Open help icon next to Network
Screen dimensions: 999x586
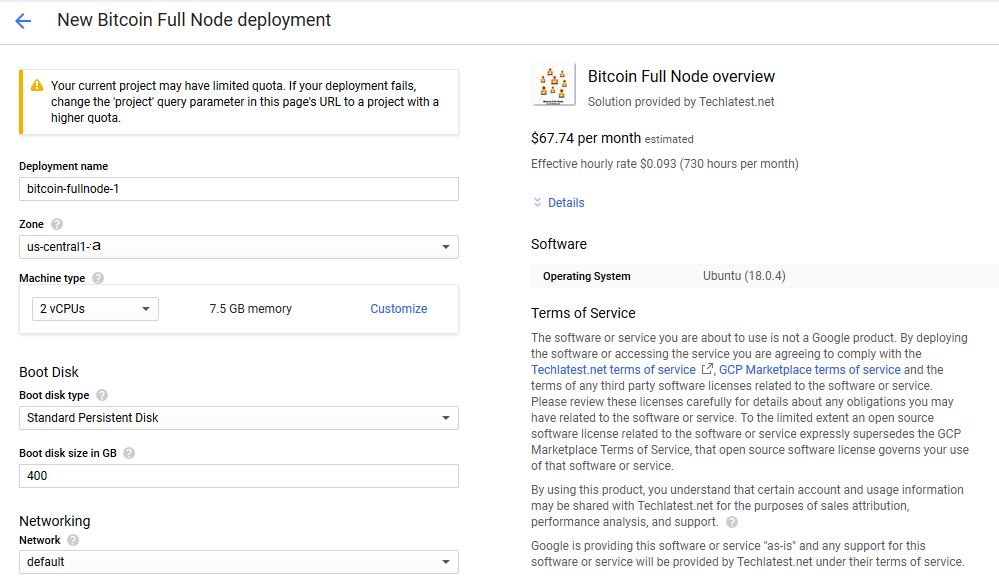[x=73, y=540]
